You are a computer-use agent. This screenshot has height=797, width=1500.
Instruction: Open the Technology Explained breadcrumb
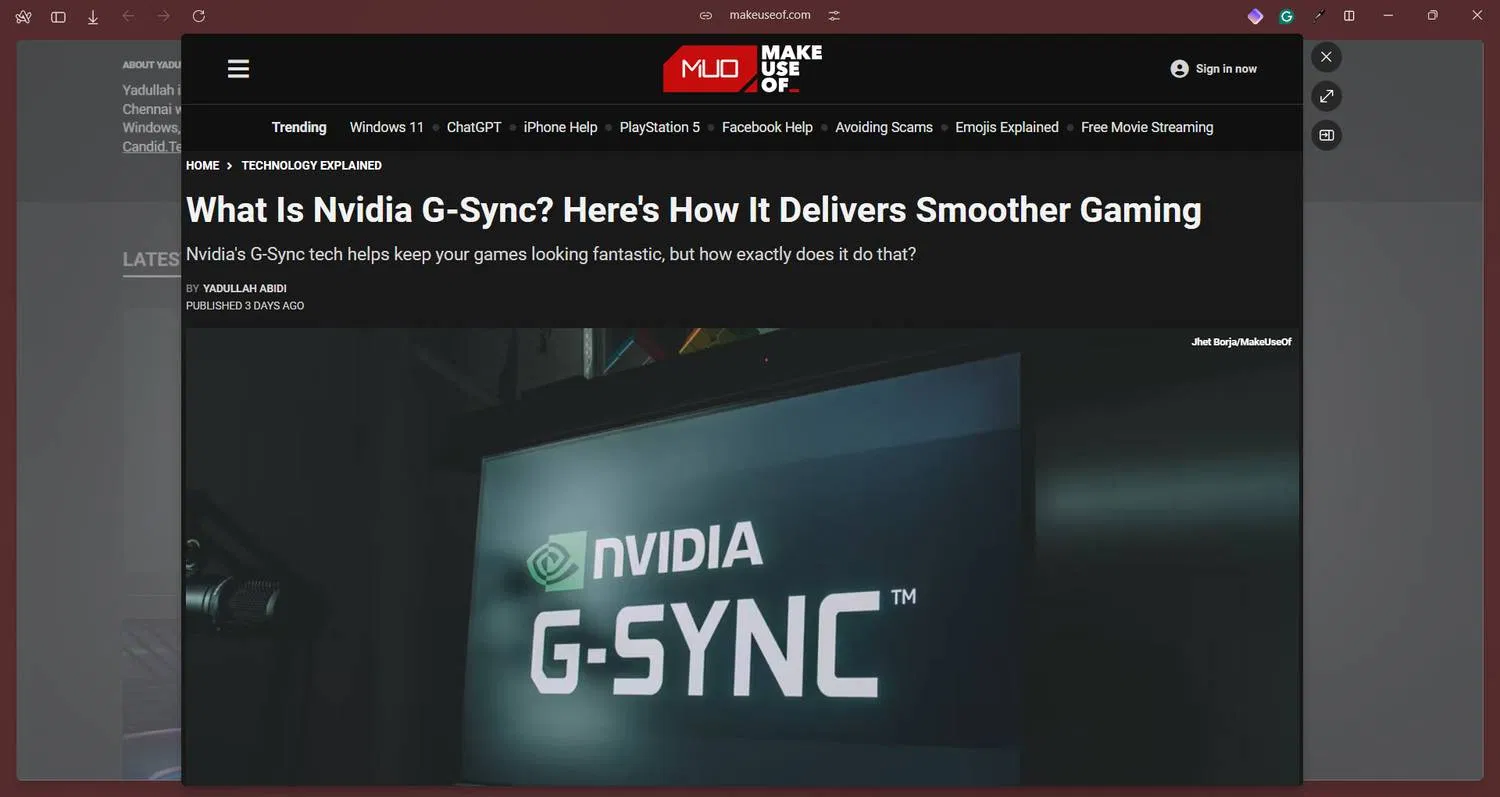pyautogui.click(x=311, y=165)
